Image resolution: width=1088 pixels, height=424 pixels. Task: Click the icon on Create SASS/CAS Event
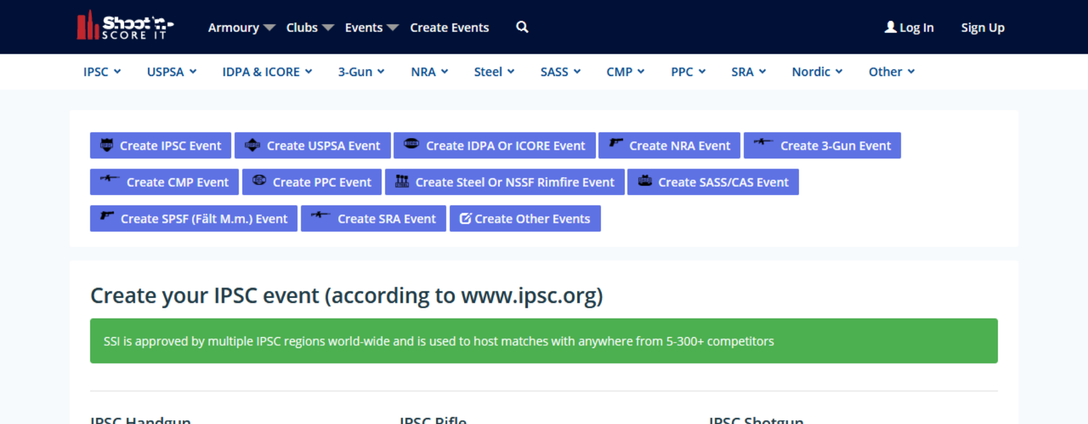[645, 181]
